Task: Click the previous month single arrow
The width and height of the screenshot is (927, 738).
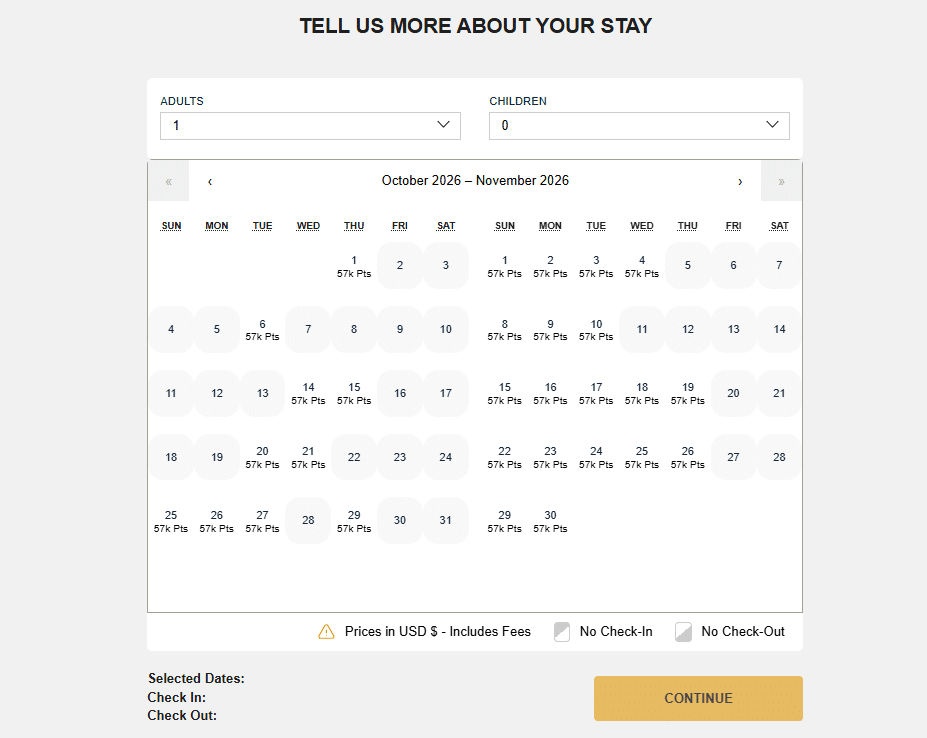Action: click(210, 181)
